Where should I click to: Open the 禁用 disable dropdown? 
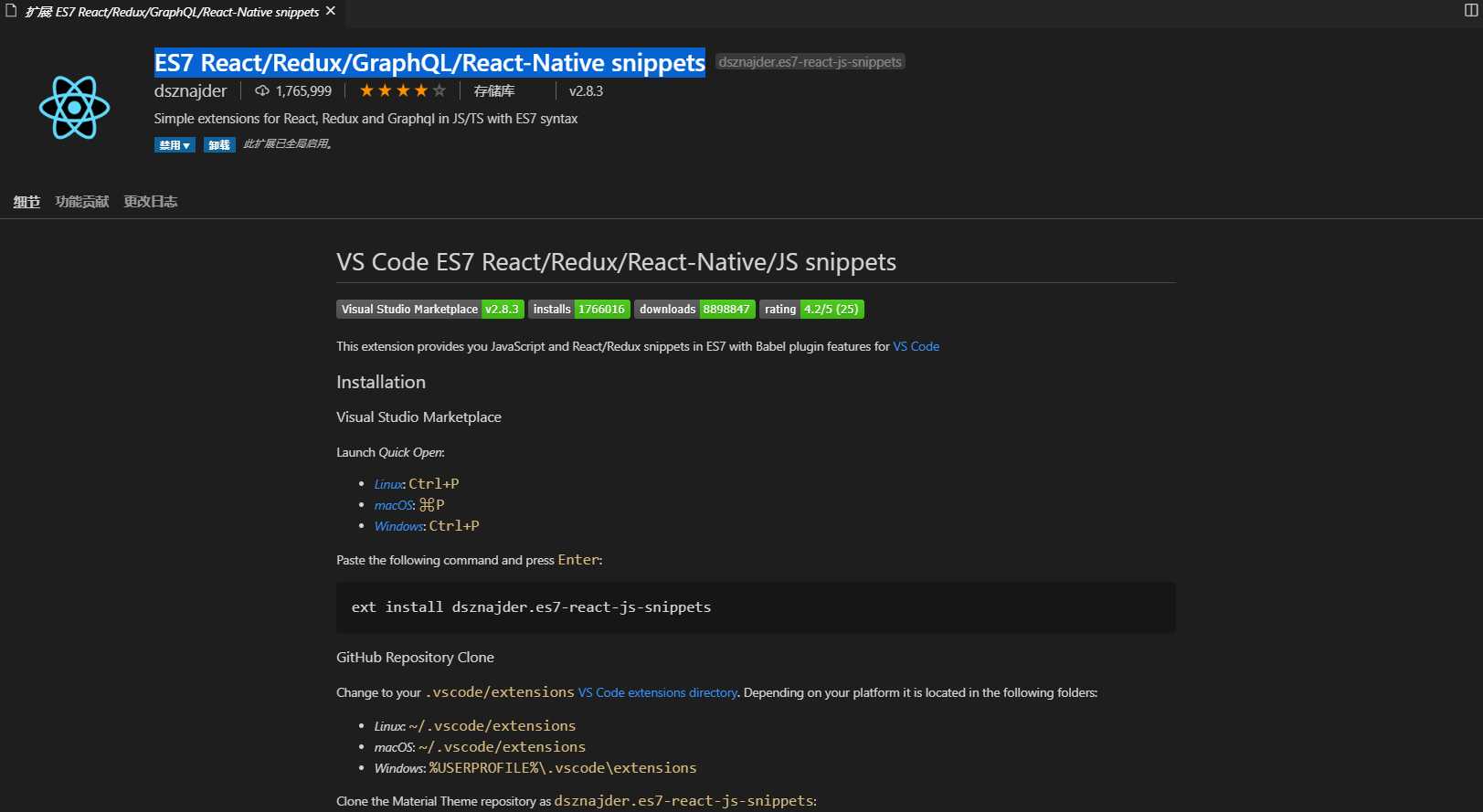coord(175,144)
